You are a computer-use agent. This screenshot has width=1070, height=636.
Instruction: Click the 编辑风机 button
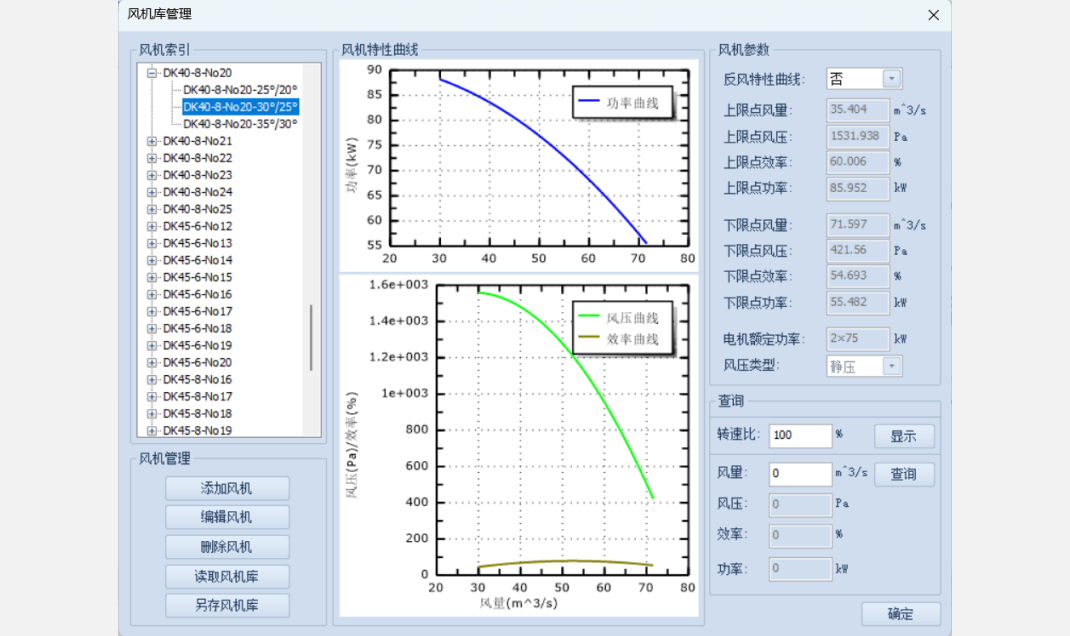coord(227,517)
